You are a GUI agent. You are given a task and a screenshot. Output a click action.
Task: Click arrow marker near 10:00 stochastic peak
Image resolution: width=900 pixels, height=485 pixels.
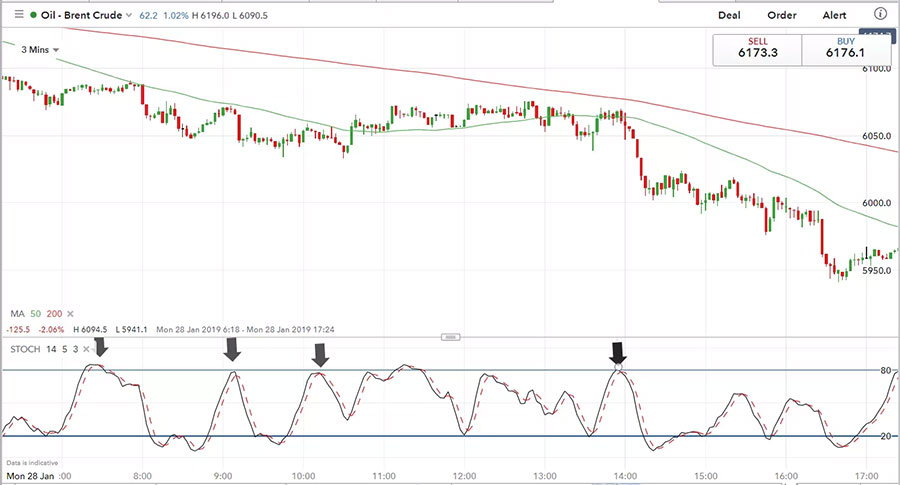point(320,355)
